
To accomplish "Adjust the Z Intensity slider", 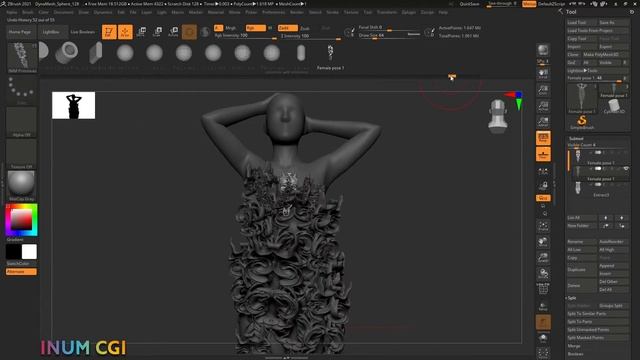I will tap(310, 36).
